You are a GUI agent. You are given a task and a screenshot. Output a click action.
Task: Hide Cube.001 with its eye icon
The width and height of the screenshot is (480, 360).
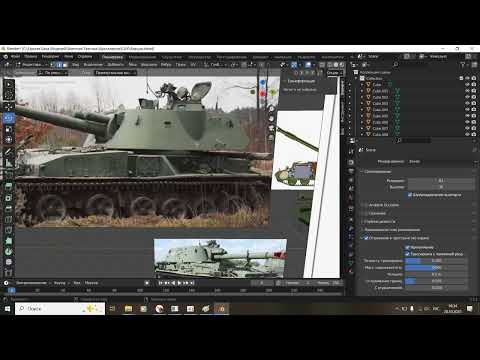(x=467, y=91)
